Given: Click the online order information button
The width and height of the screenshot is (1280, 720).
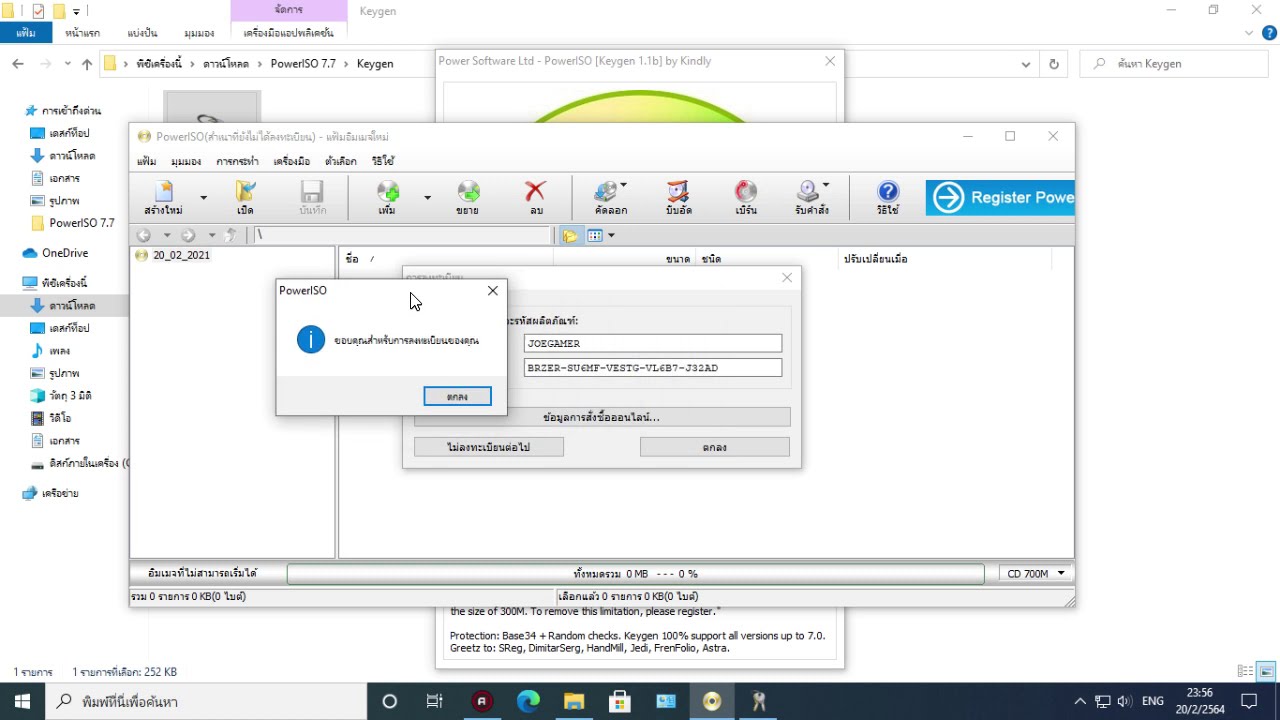Looking at the screenshot, I should (x=602, y=417).
